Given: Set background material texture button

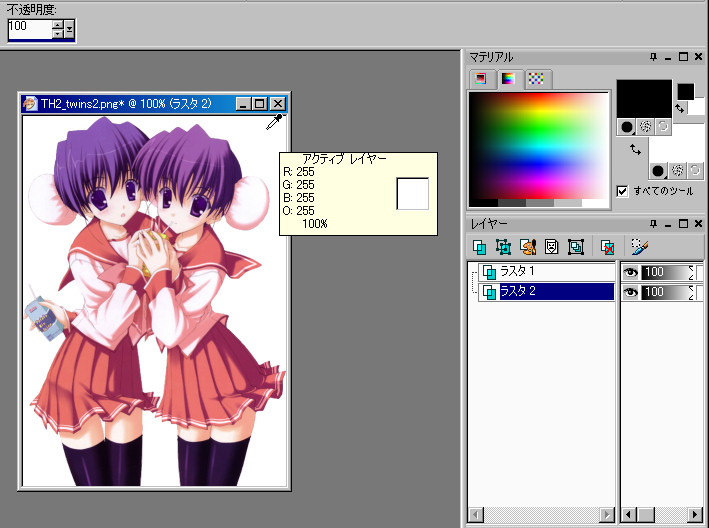Looking at the screenshot, I should coord(677,170).
